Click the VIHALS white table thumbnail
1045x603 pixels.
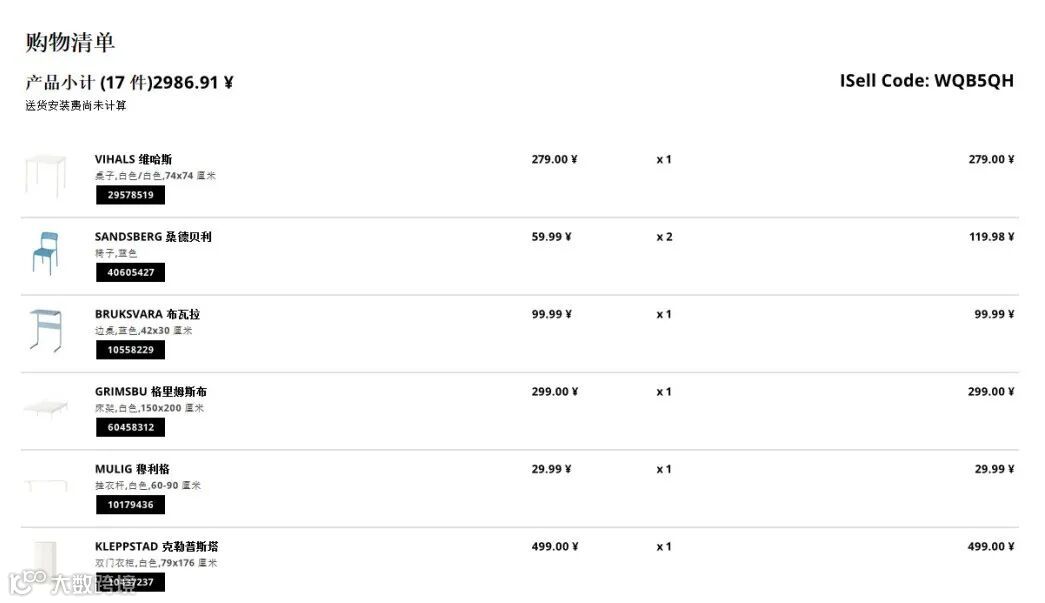(45, 175)
